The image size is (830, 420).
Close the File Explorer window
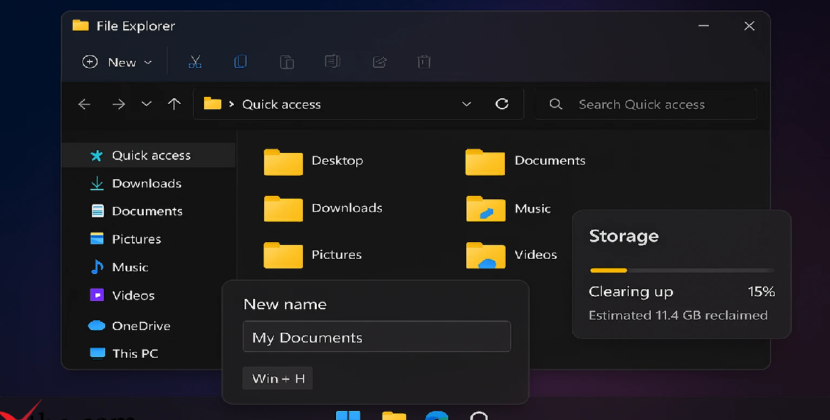[749, 25]
